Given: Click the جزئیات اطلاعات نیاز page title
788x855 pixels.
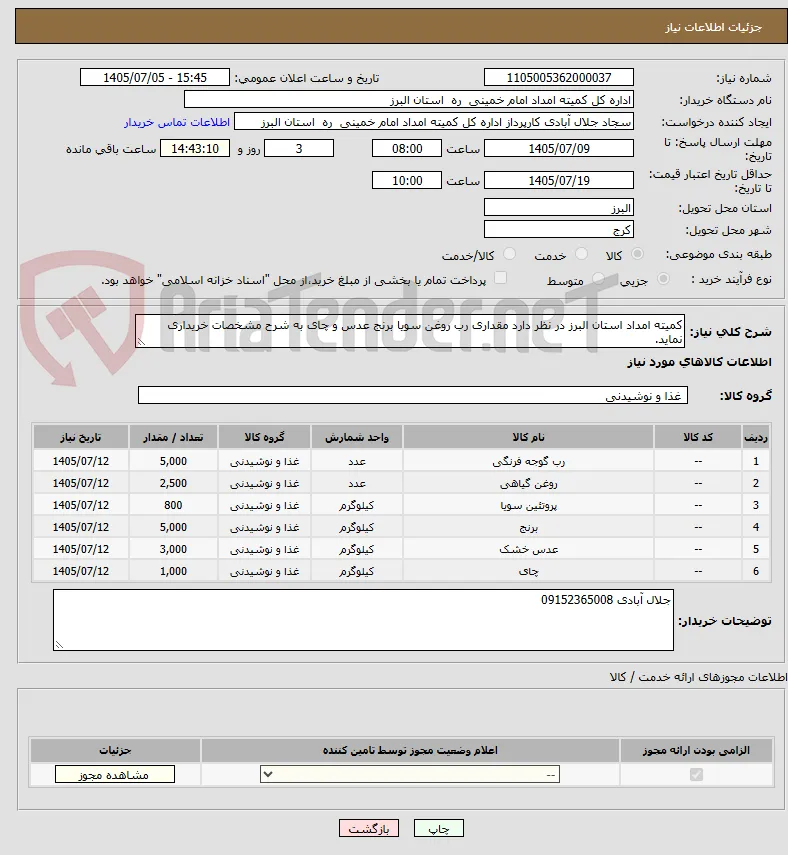Looking at the screenshot, I should [713, 27].
